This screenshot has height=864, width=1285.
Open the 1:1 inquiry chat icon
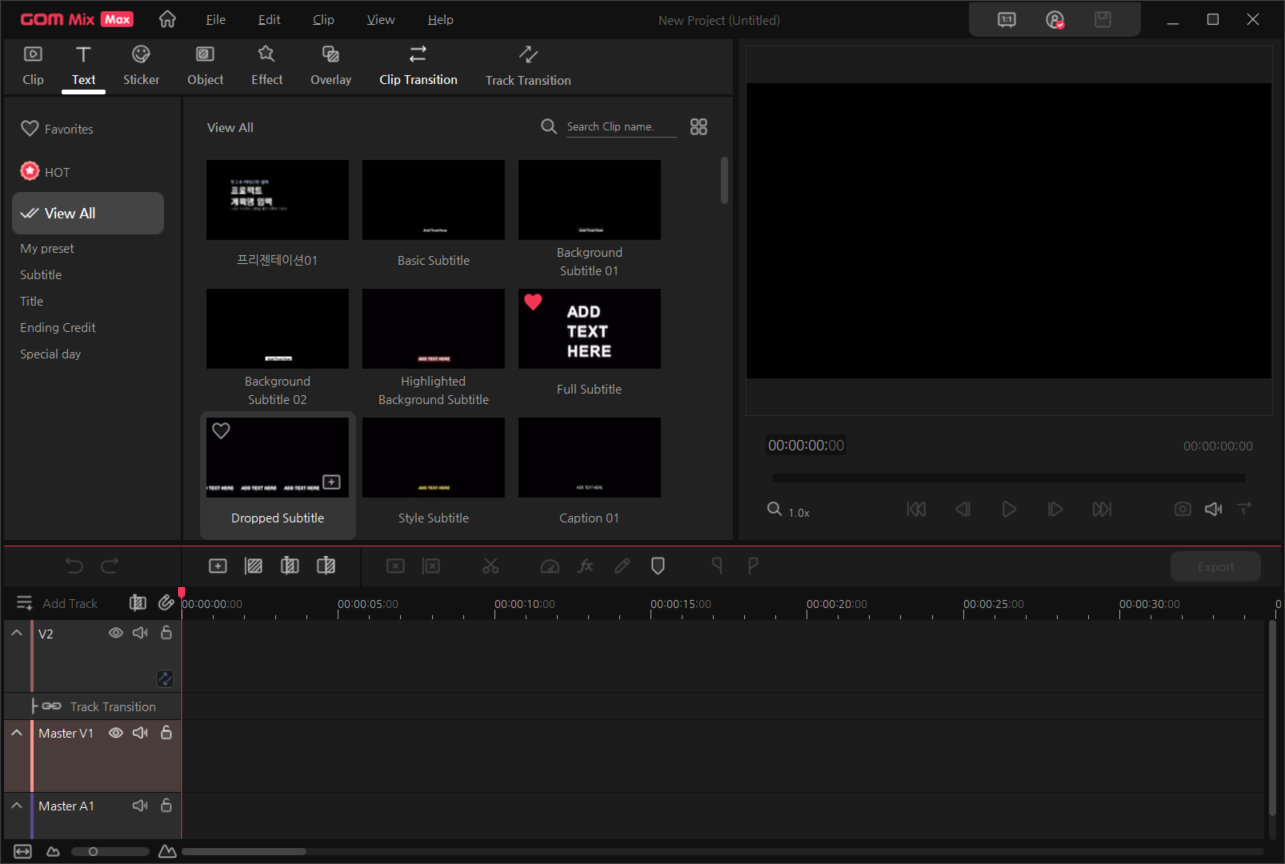1007,20
